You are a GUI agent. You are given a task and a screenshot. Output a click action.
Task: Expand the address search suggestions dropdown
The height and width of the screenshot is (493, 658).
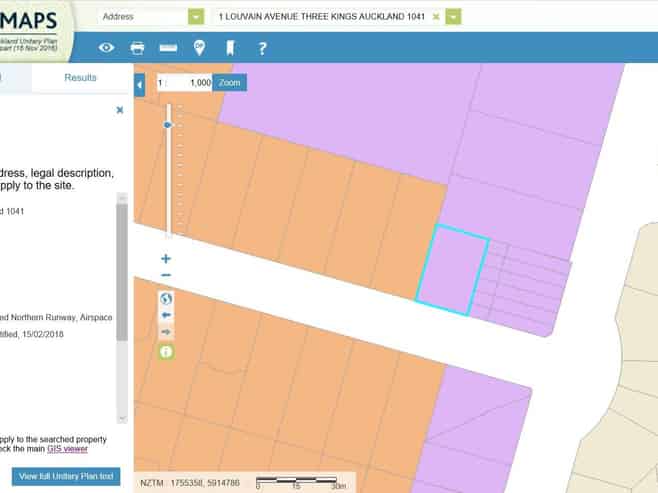(455, 17)
